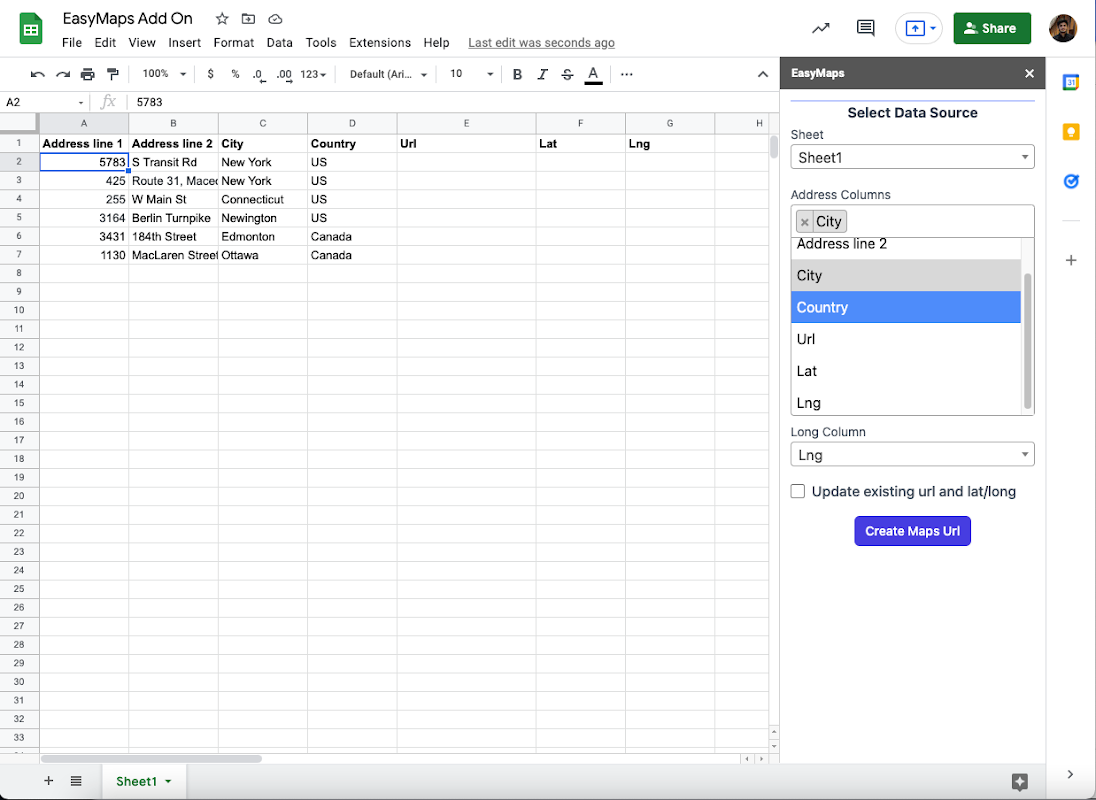
Task: Select the Paint format tool
Action: point(113,74)
